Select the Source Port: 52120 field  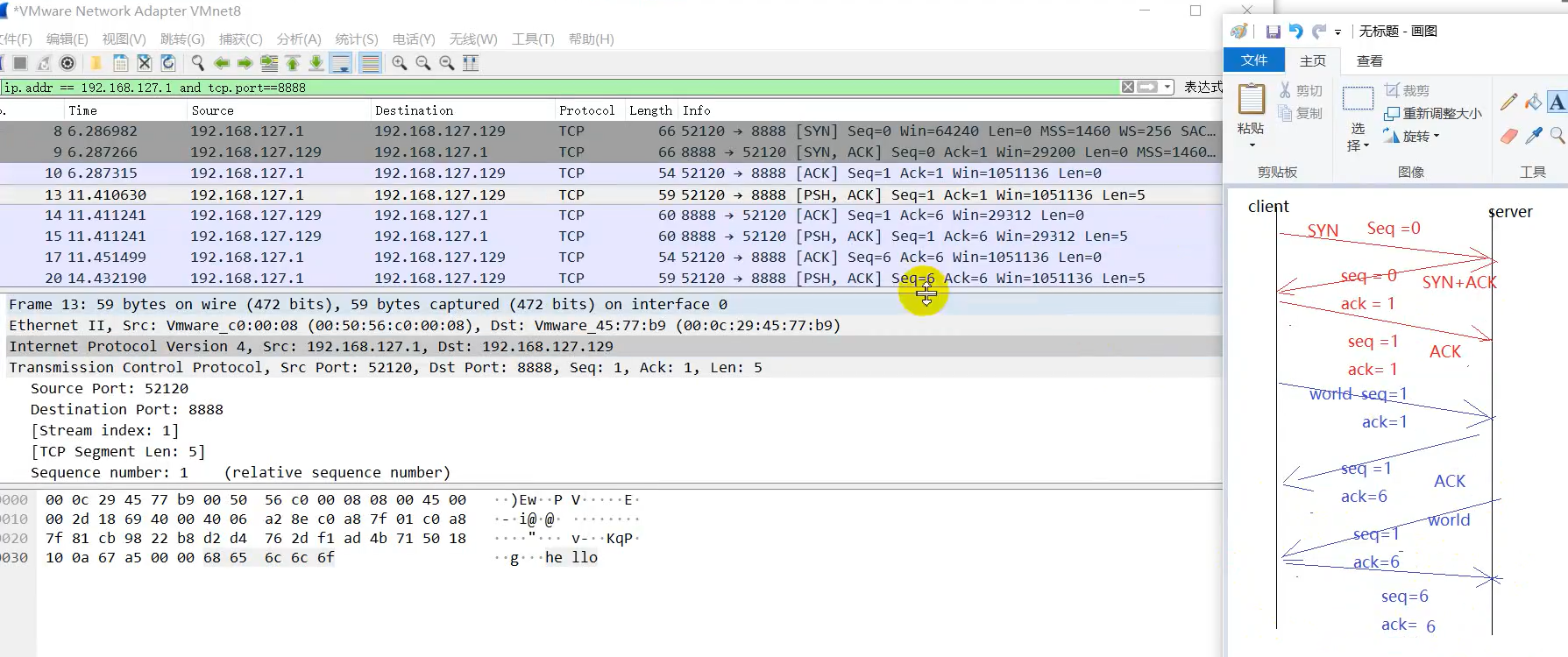tap(110, 388)
